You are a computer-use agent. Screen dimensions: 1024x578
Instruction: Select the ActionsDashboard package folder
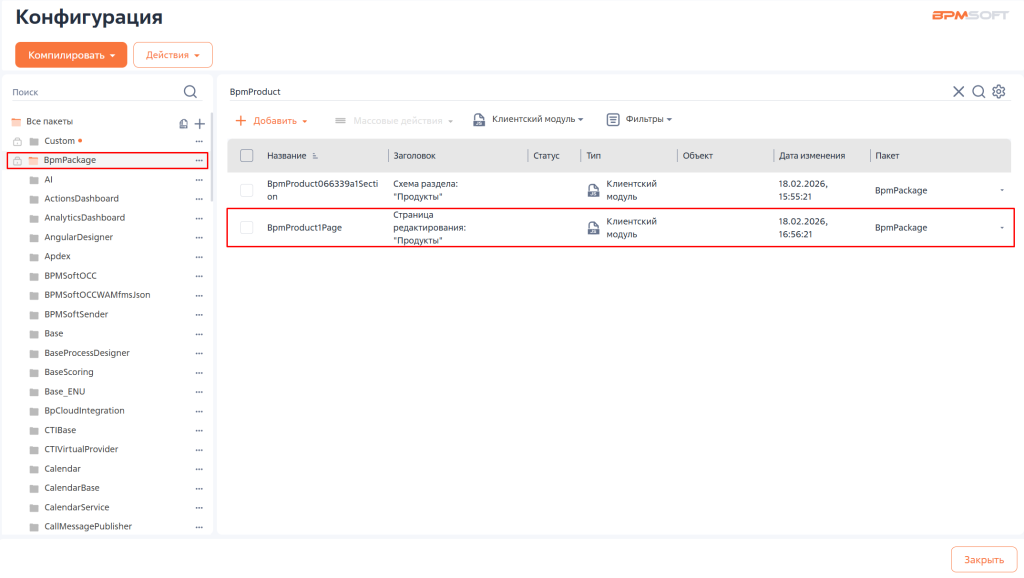81,199
